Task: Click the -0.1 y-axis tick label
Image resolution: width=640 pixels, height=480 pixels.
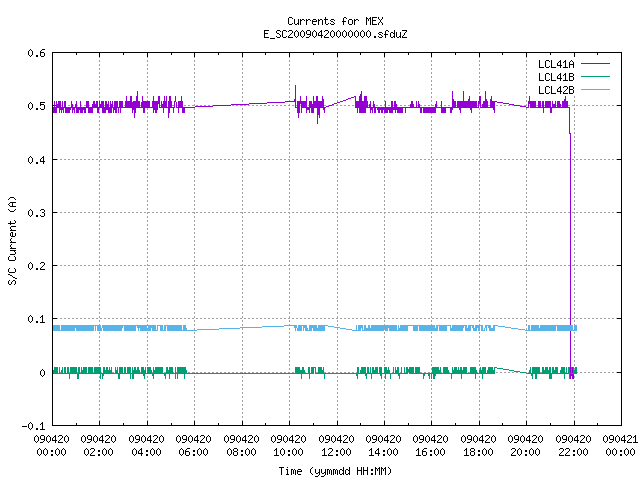Action: (33, 426)
